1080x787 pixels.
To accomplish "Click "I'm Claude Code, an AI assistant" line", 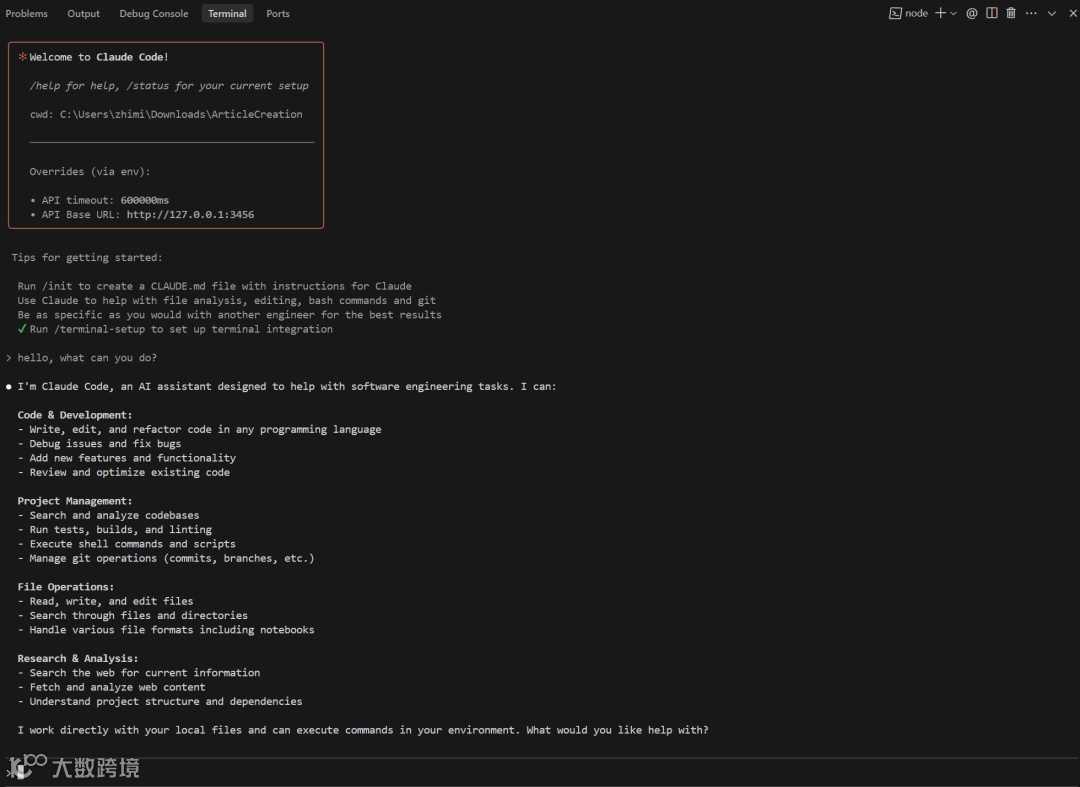I will pyautogui.click(x=287, y=387).
